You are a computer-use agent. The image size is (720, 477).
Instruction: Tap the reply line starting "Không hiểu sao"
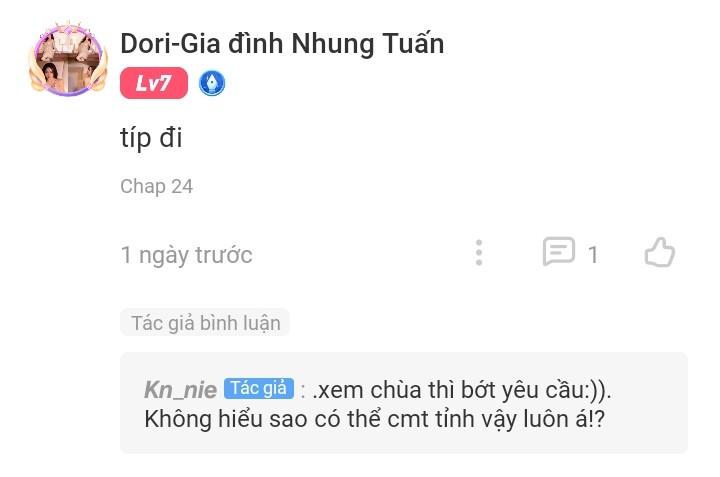(x=375, y=419)
